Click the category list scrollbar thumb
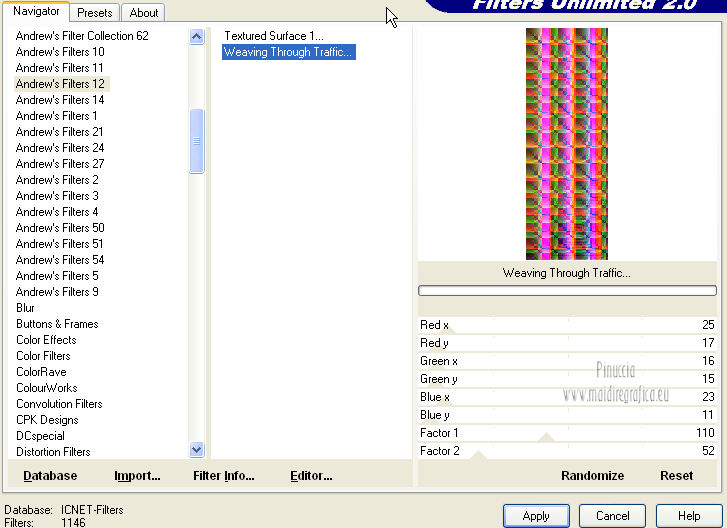The height and width of the screenshot is (528, 727). point(197,141)
